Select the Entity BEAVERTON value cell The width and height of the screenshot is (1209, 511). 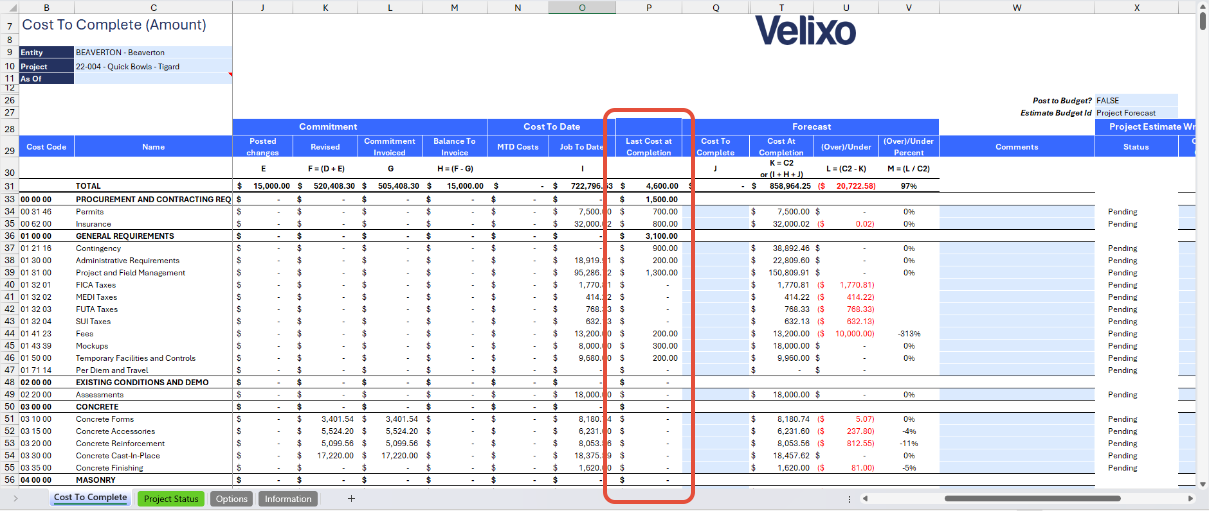coord(152,52)
